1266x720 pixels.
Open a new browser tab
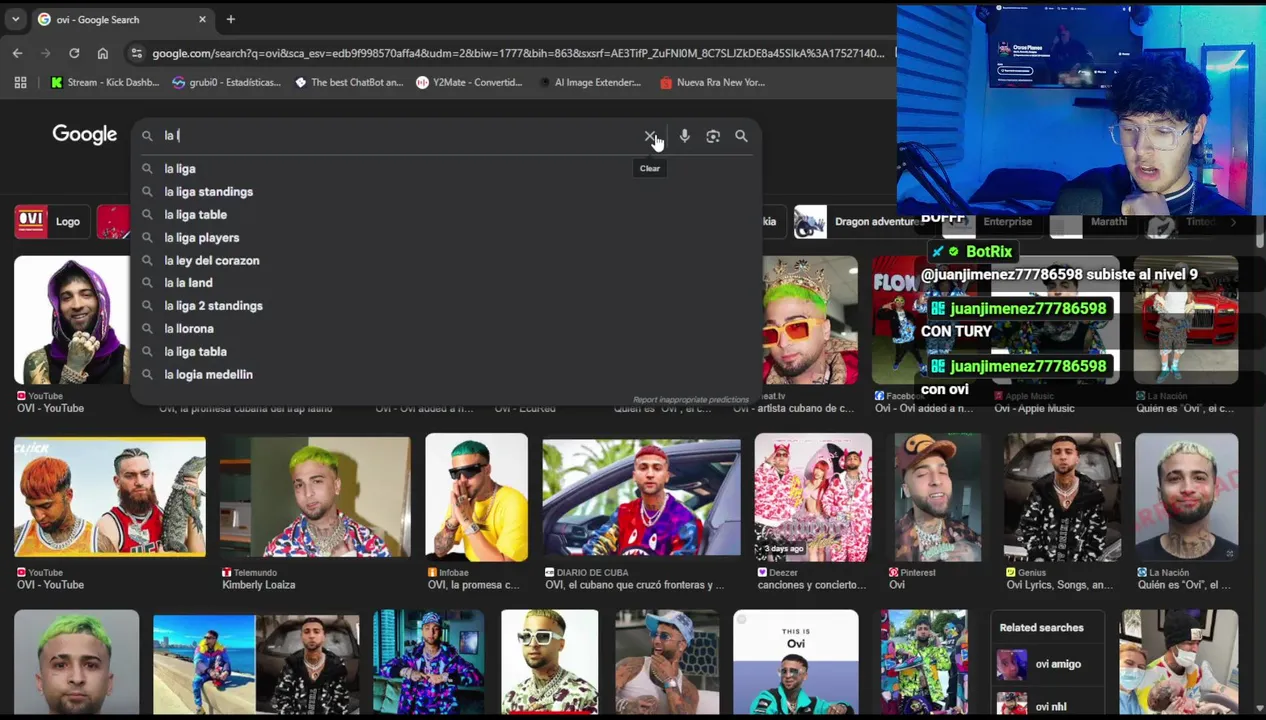click(230, 19)
